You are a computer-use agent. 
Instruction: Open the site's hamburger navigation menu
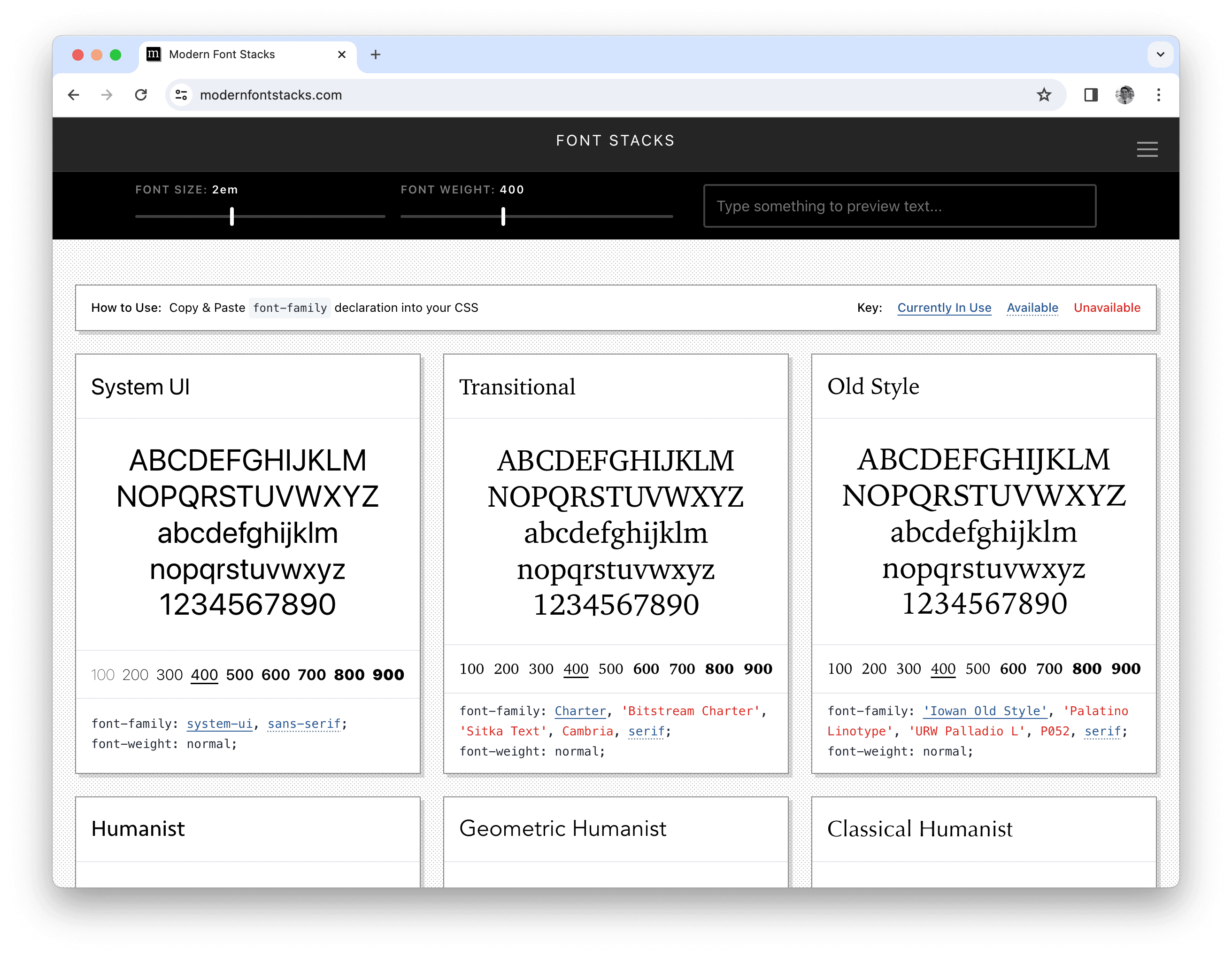coord(1147,149)
